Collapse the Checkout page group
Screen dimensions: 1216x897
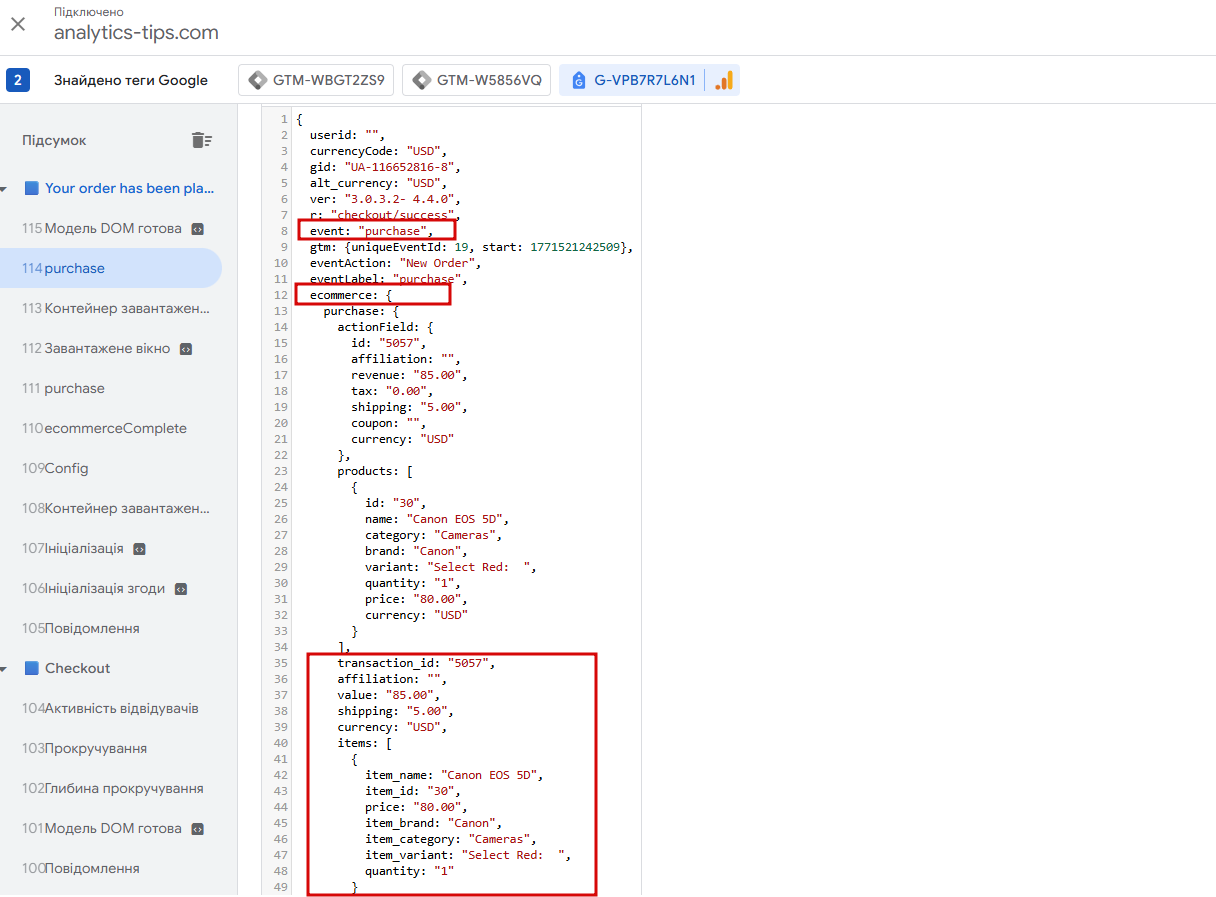point(3,668)
